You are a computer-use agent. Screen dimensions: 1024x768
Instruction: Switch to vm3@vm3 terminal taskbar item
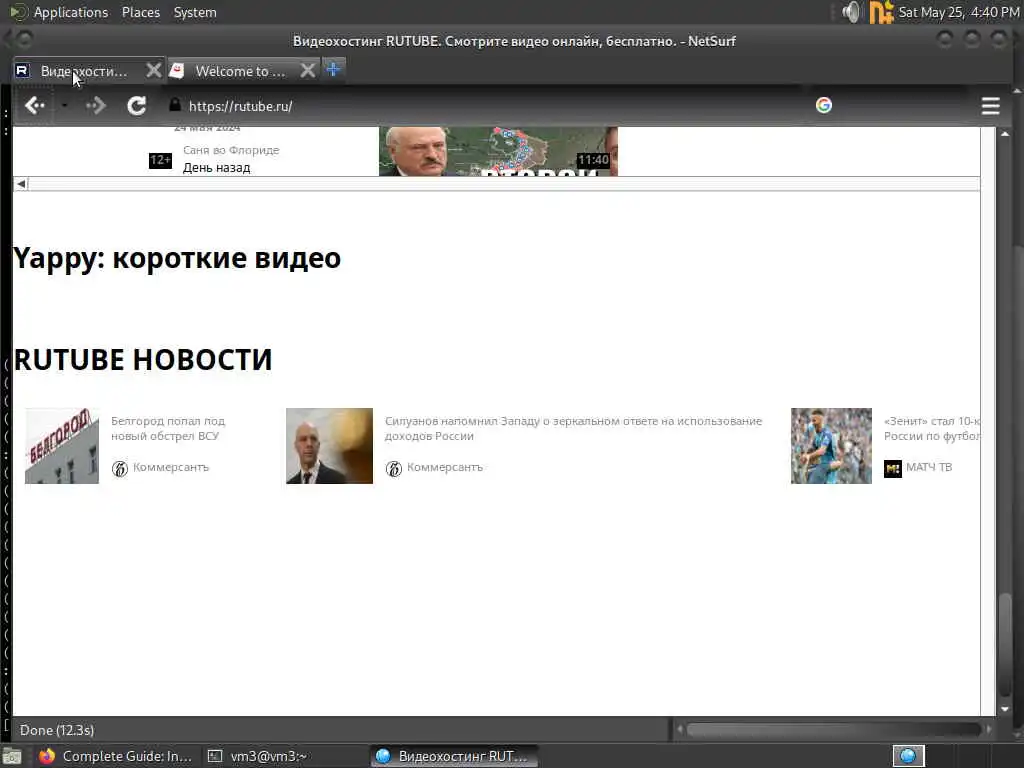click(257, 756)
